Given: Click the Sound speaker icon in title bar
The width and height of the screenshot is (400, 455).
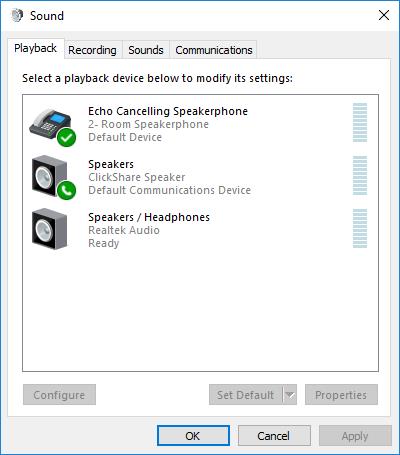Looking at the screenshot, I should (17, 16).
